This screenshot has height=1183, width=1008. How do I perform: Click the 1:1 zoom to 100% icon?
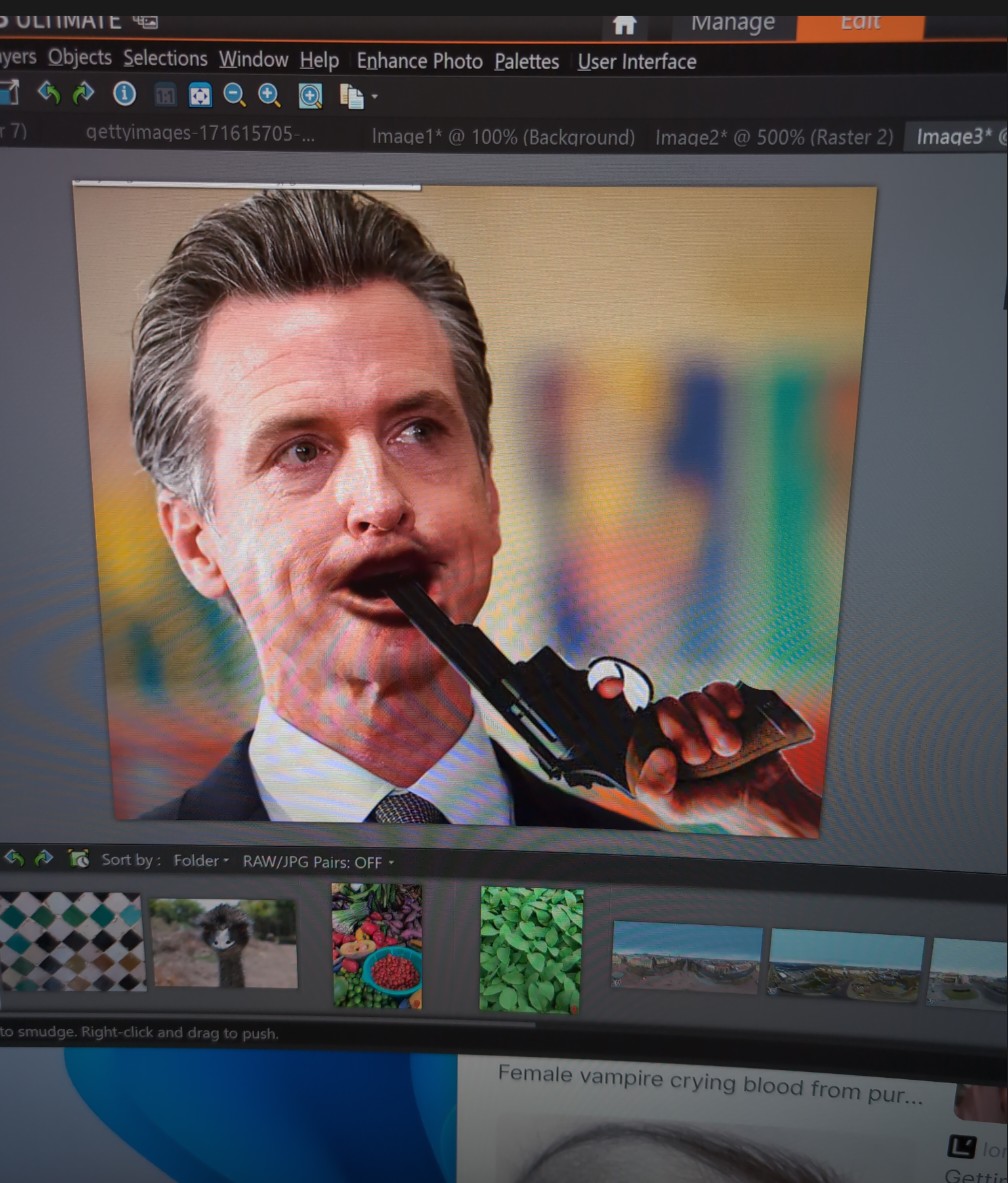tap(165, 95)
